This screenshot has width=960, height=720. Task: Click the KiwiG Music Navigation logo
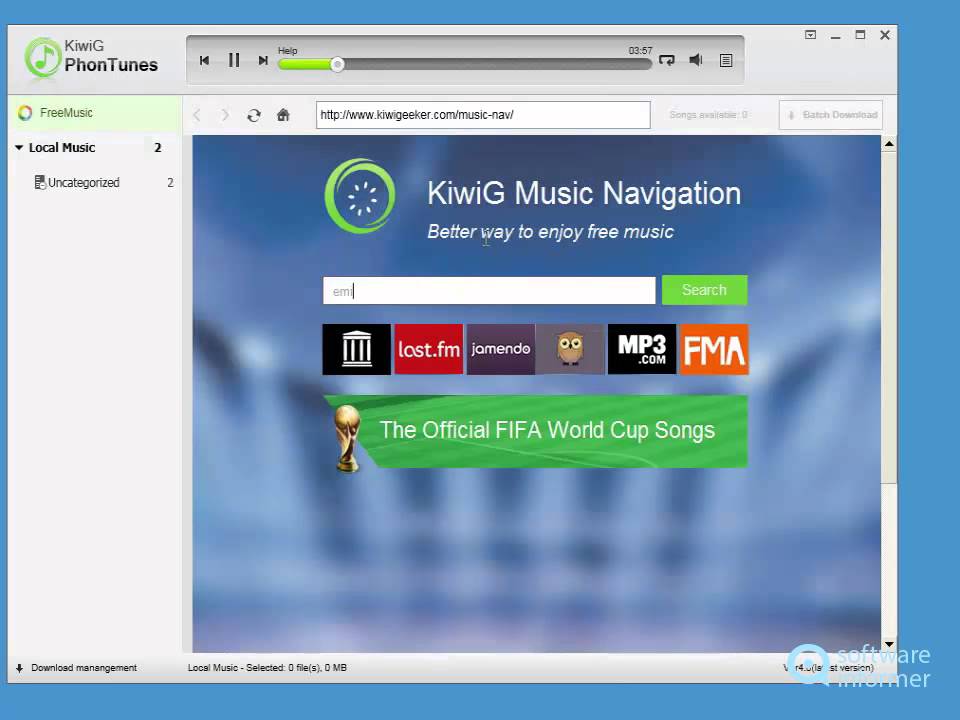click(x=360, y=196)
